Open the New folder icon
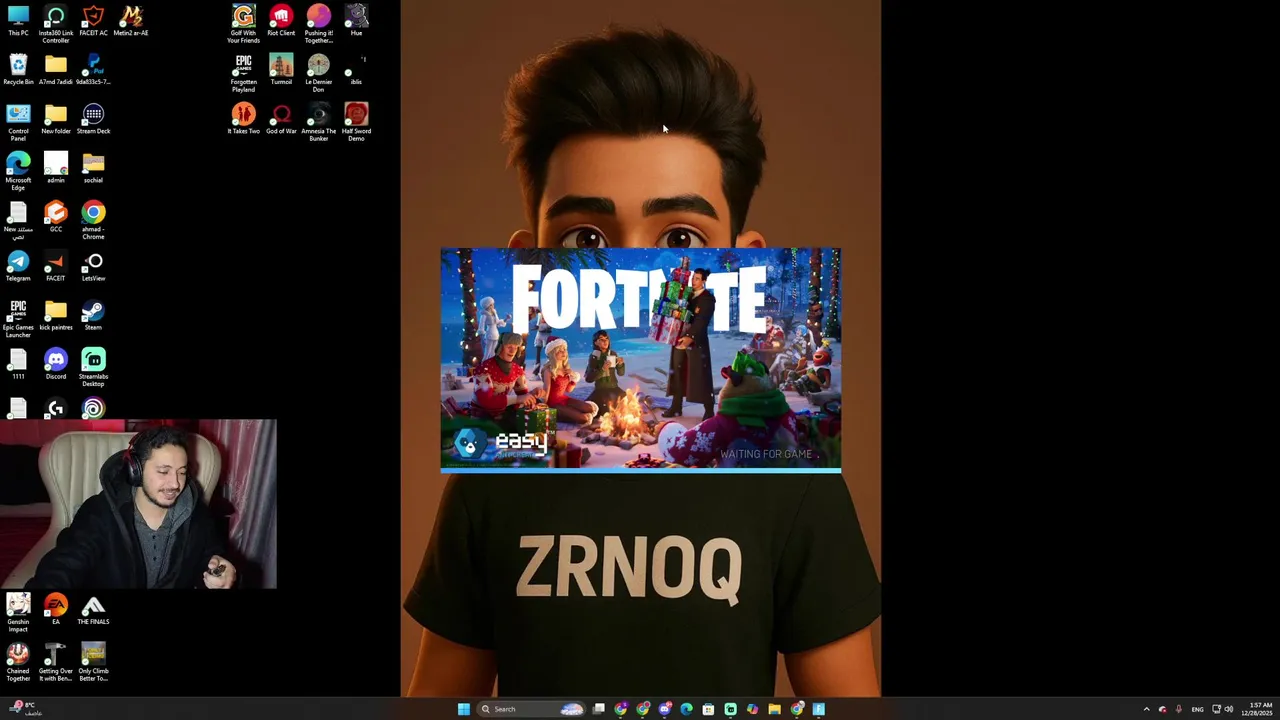This screenshot has height=720, width=1280. (x=56, y=119)
